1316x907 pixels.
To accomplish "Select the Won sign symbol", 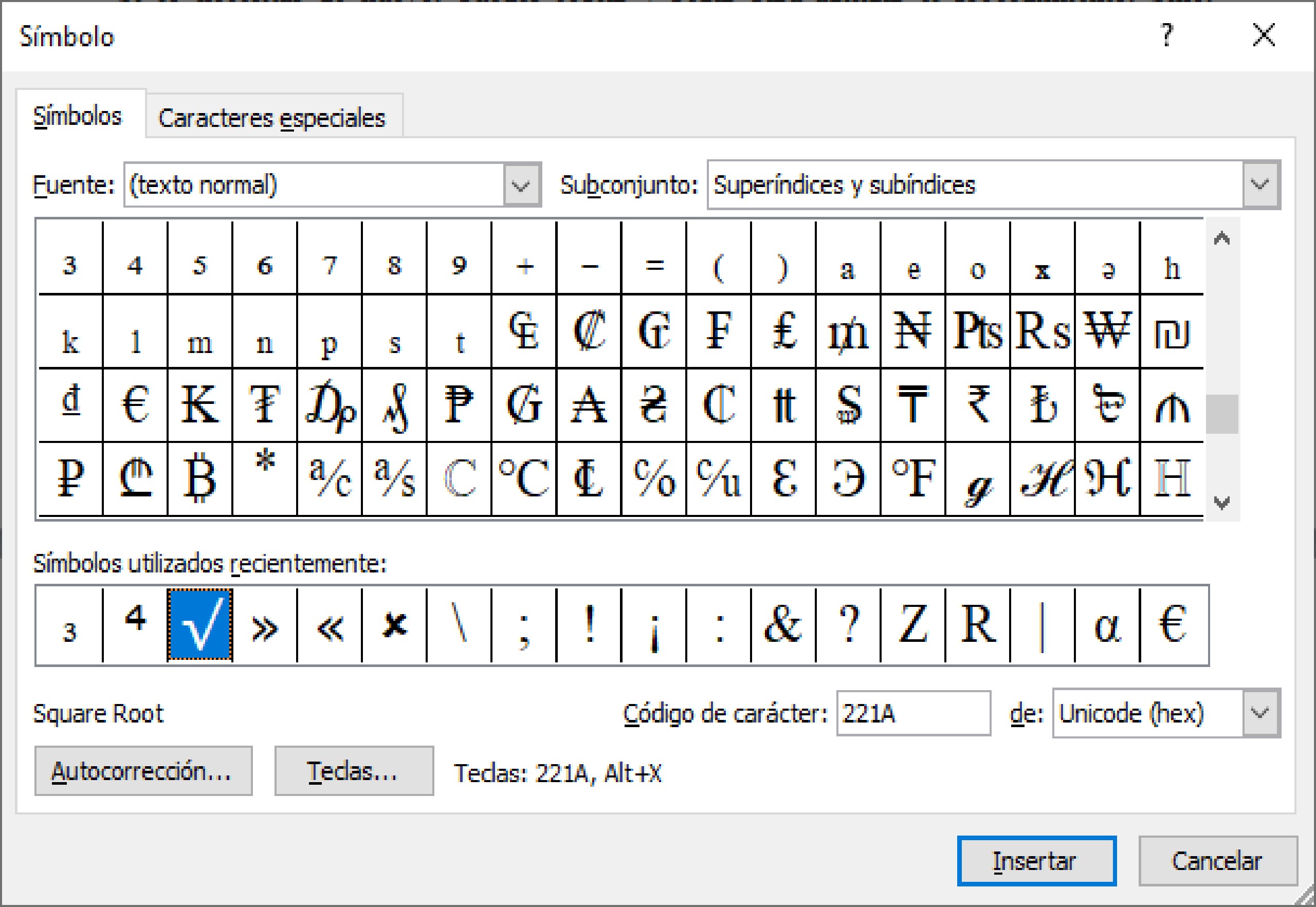I will tap(1108, 335).
